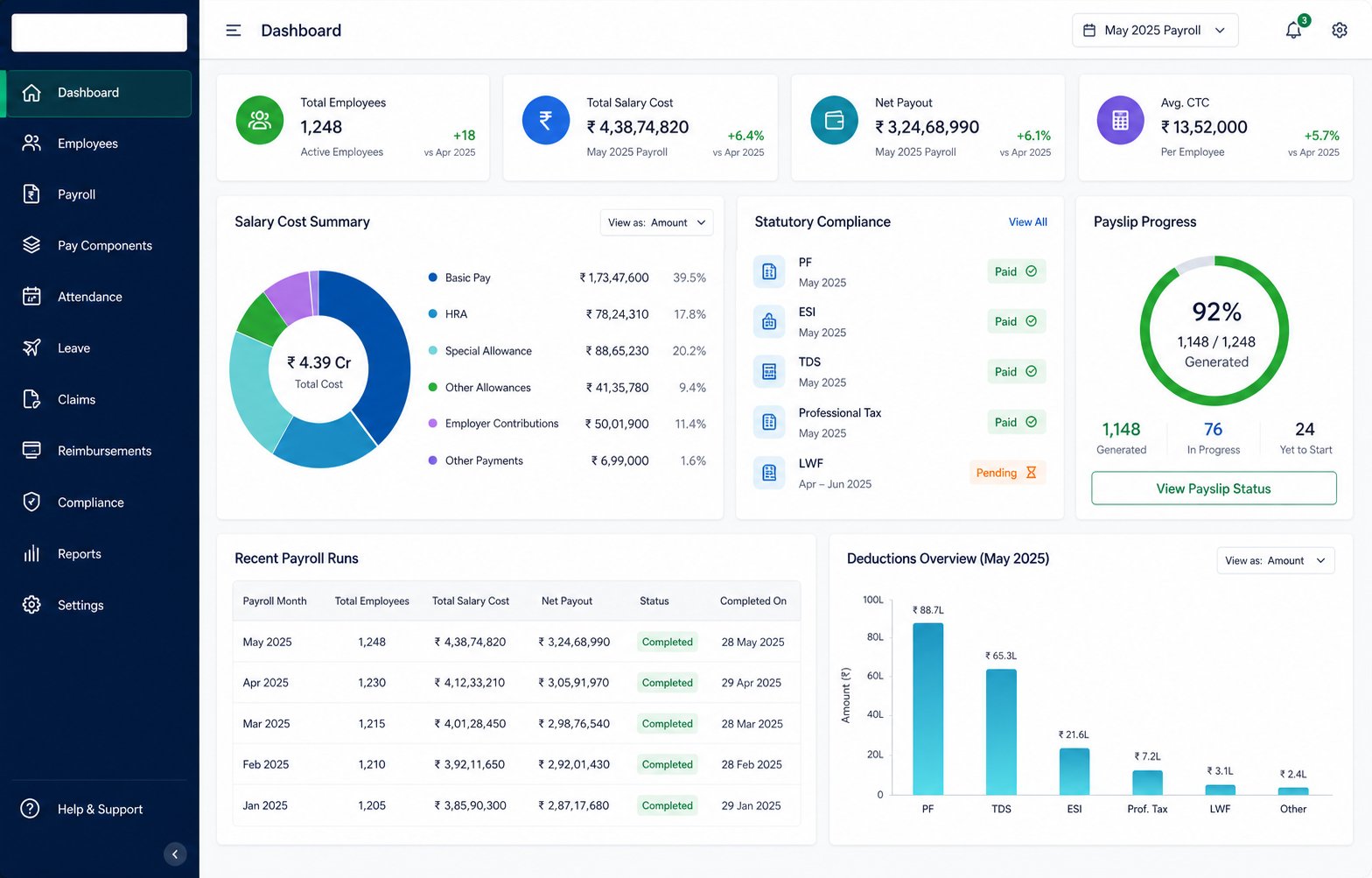The image size is (1372, 878).
Task: Click the Total Salary Cost rupee icon
Action: 546,120
